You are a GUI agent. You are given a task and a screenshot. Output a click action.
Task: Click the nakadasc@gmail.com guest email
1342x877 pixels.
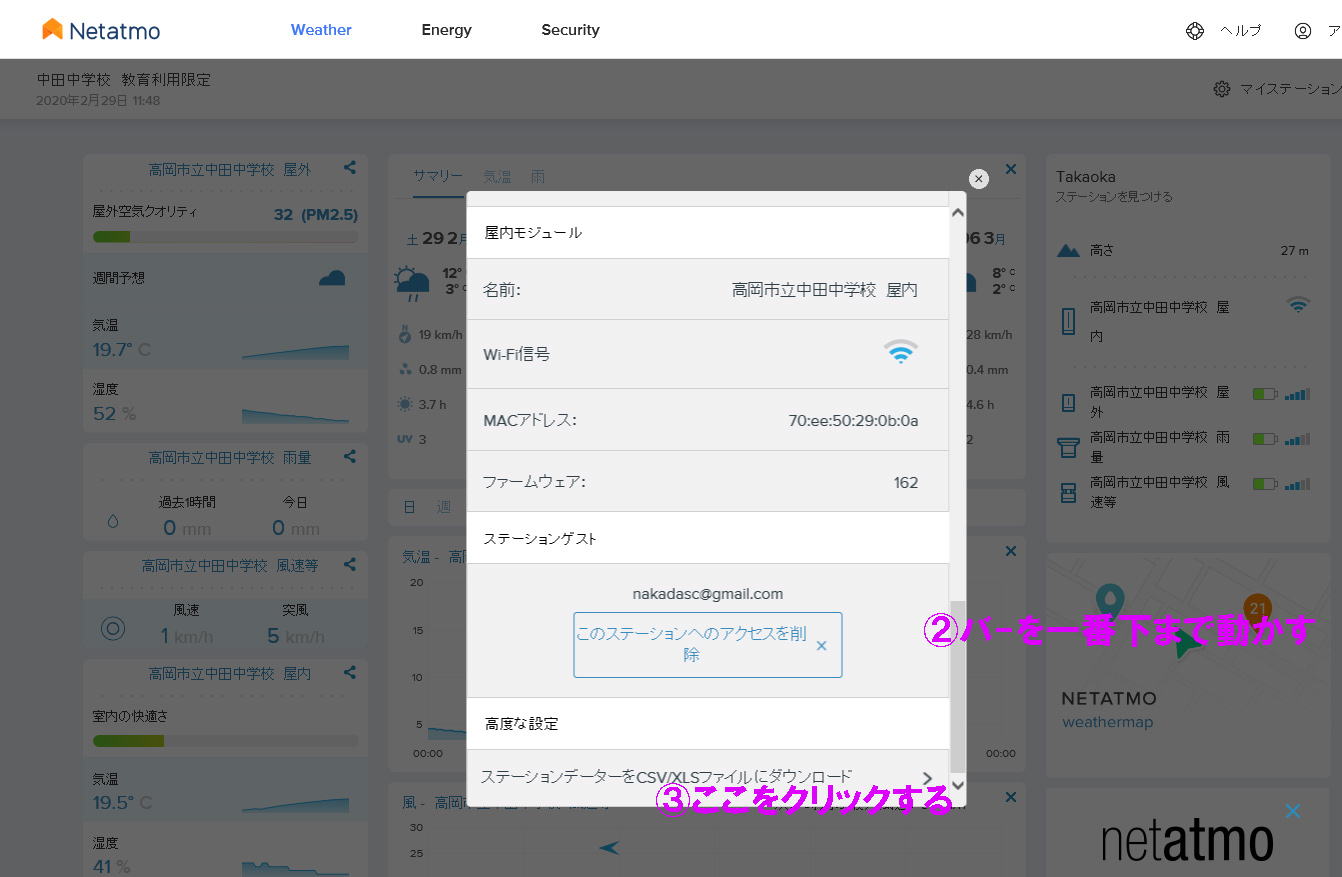[x=708, y=594]
